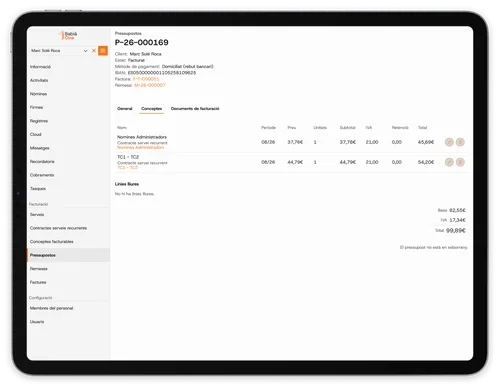Open the linked Factura number
500x390 pixels.
146,79
